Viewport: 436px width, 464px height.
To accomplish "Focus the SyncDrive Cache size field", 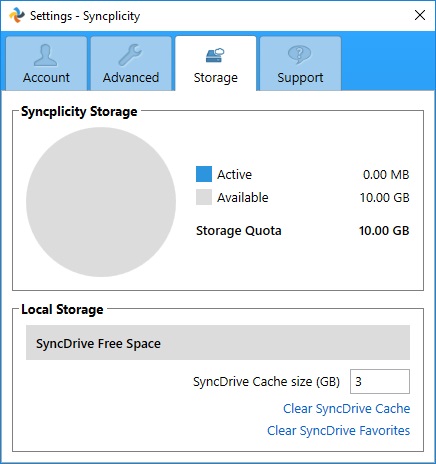I will point(380,381).
